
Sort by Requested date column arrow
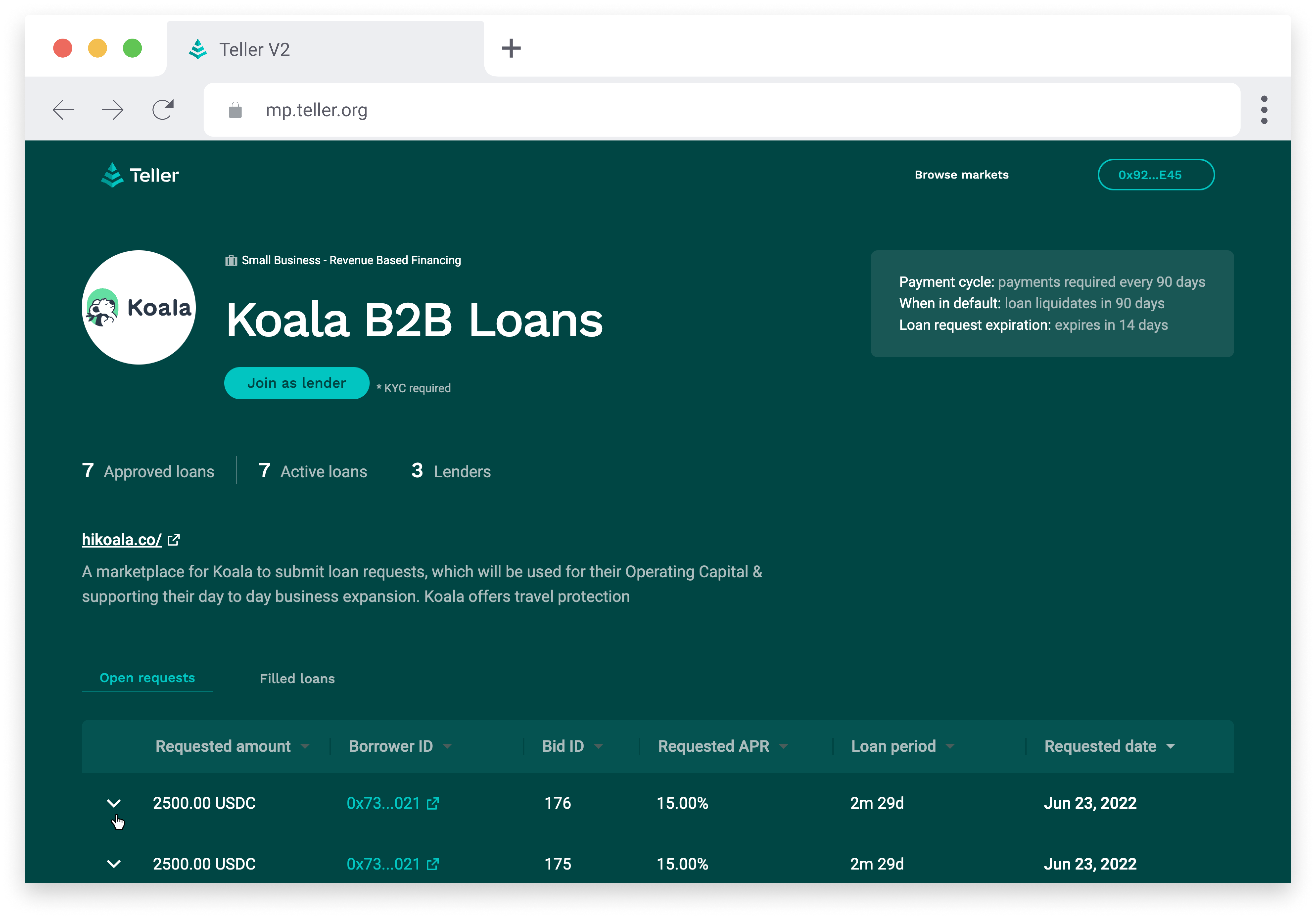(x=1170, y=746)
